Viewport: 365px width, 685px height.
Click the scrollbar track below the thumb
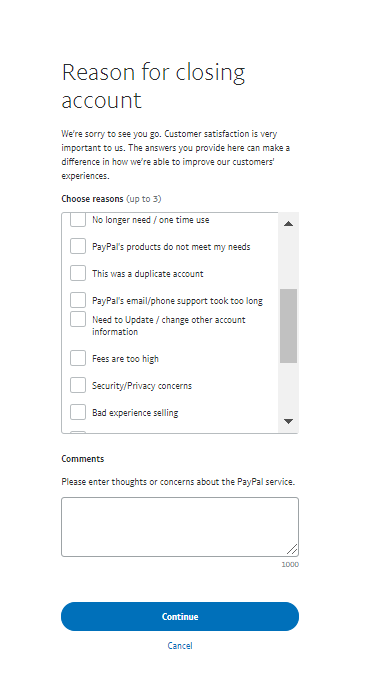click(288, 387)
